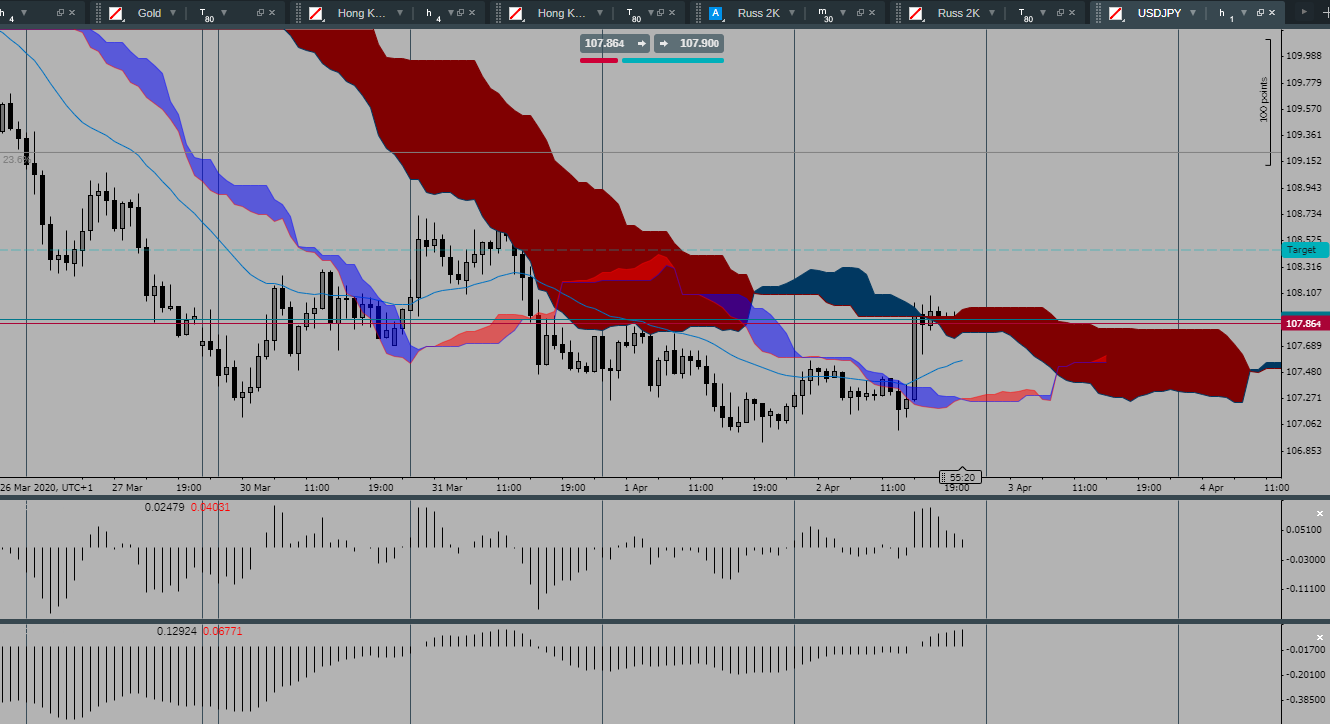This screenshot has width=1330, height=724.
Task: Click the chart-type icon on the Gold tab
Action: tap(116, 13)
